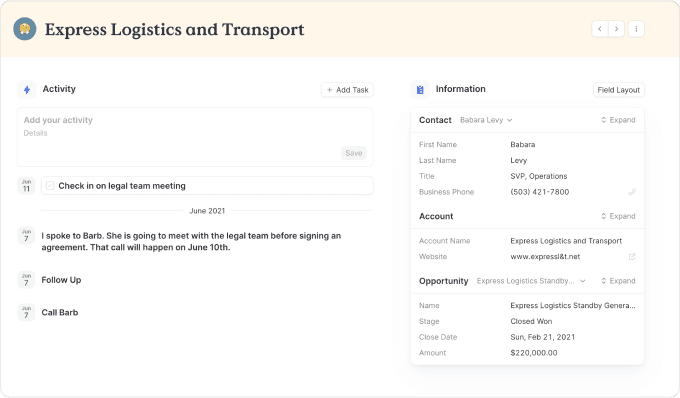Open the Follow Up activity
This screenshot has height=398, width=680.
click(x=61, y=280)
